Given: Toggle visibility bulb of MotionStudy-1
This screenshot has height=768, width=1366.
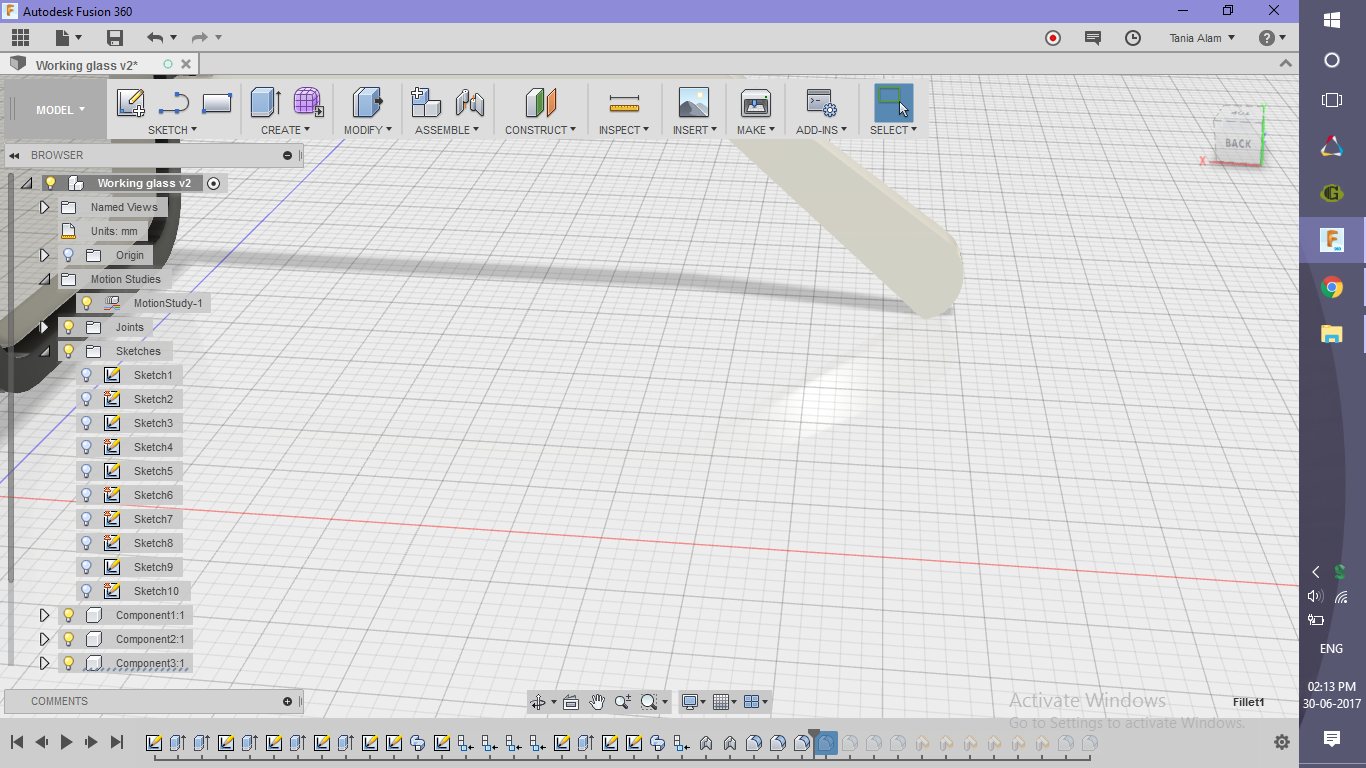Looking at the screenshot, I should pos(86,303).
